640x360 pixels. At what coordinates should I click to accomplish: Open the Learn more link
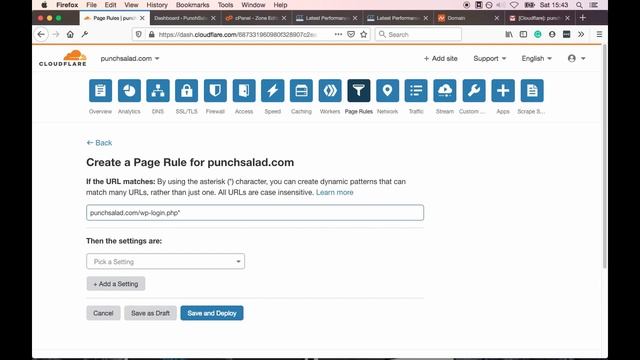[x=335, y=192]
